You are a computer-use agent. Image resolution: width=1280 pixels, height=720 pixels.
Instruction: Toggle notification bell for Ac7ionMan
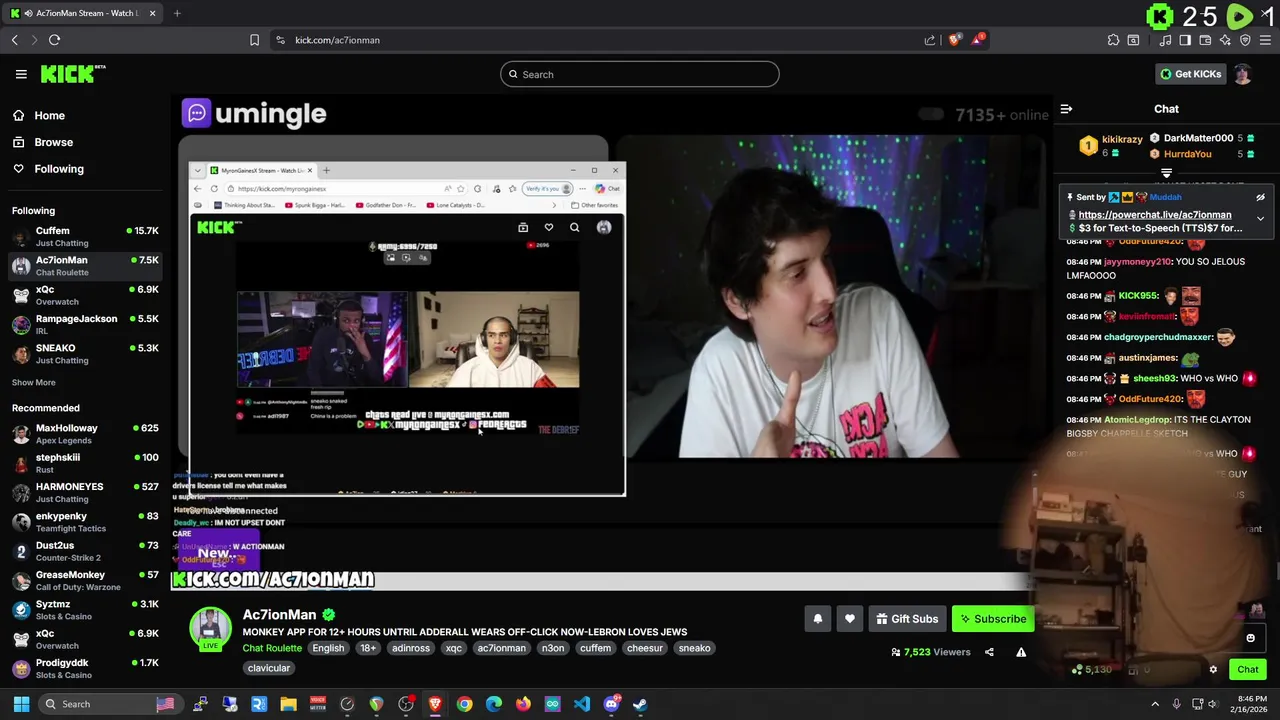click(818, 619)
